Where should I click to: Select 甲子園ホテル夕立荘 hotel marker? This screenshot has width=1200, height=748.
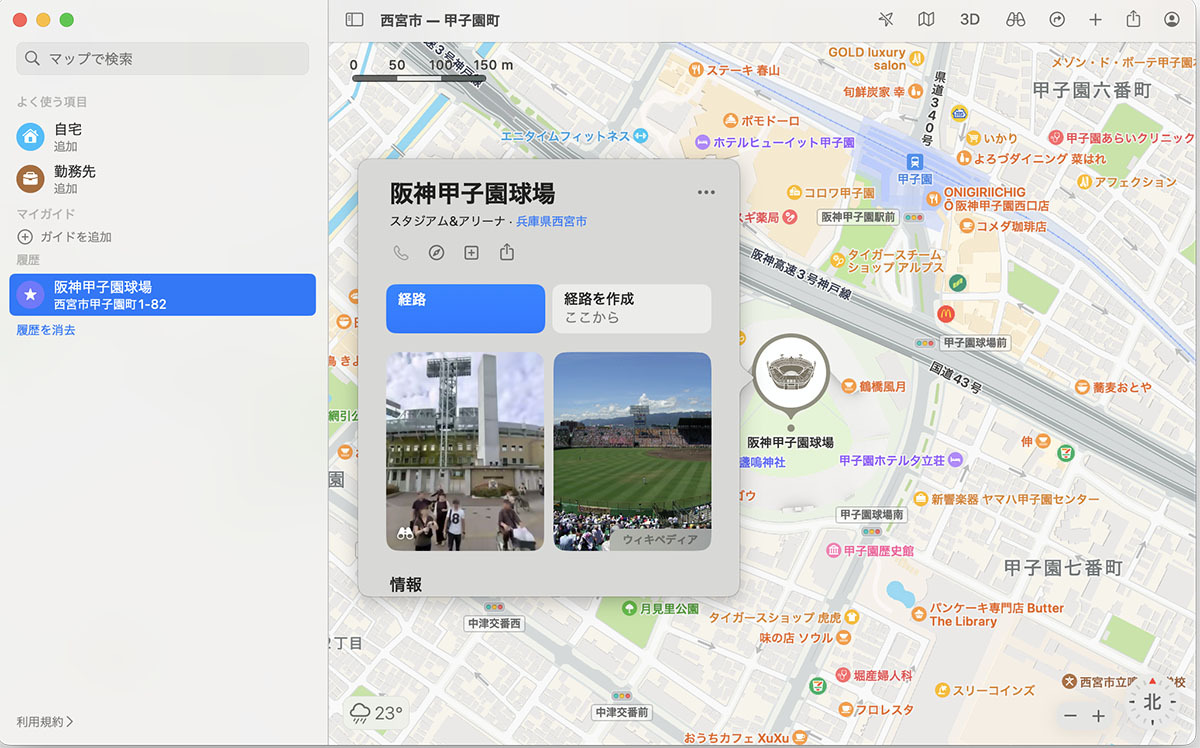pos(955,461)
